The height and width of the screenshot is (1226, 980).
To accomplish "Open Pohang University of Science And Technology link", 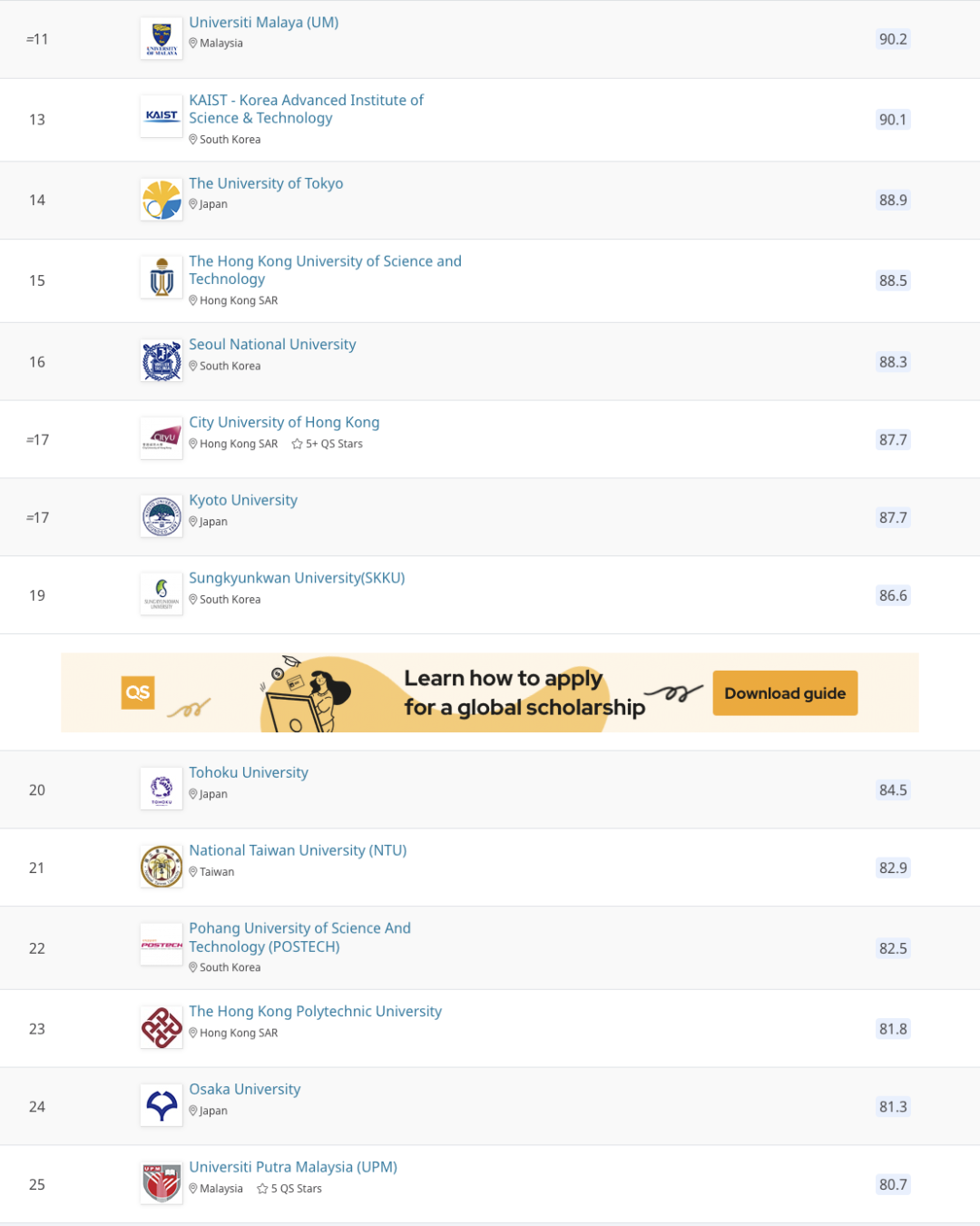I will tap(299, 937).
